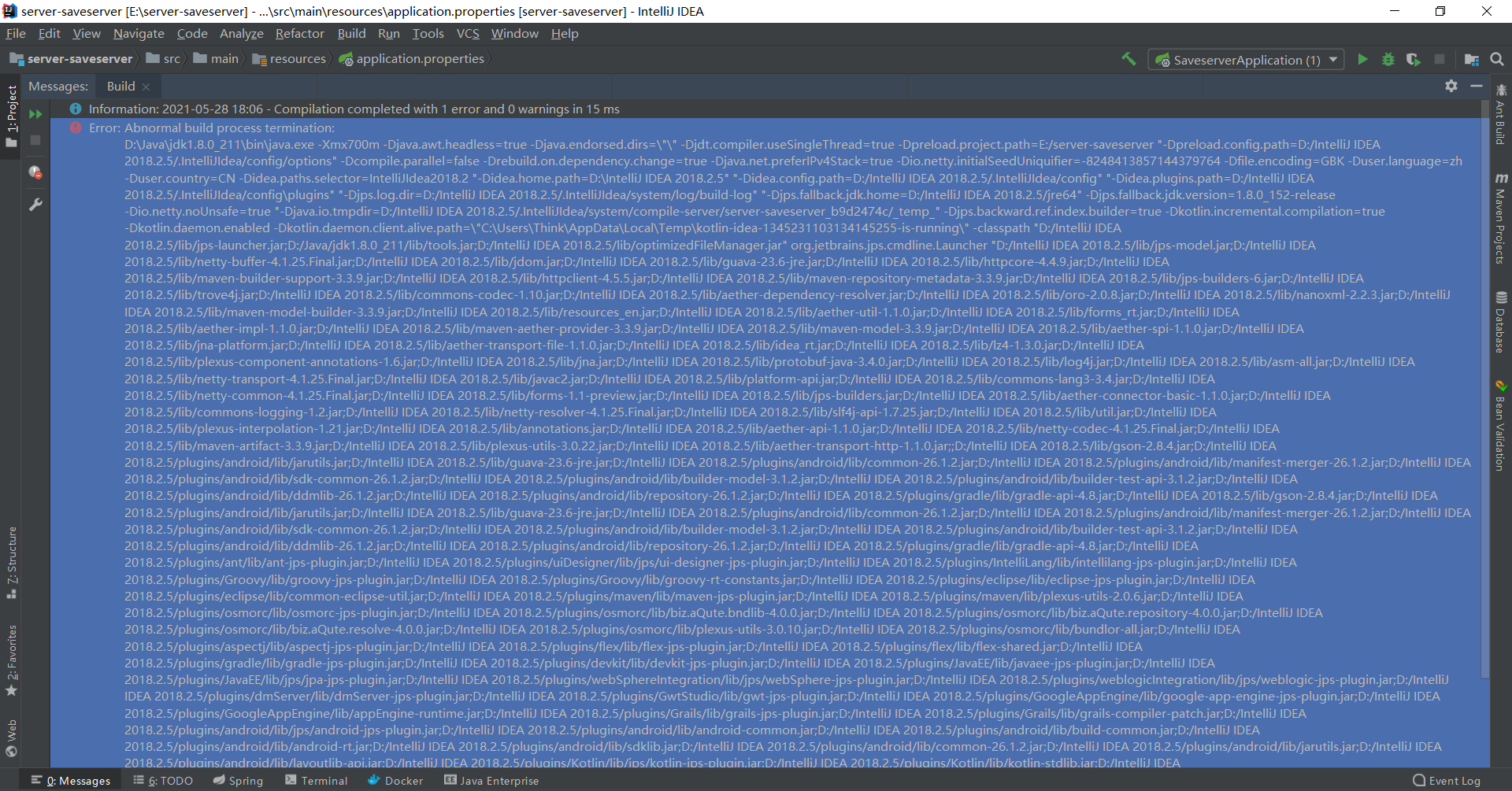Open the Refactor menu
Screen dimensions: 1512x791
299,33
